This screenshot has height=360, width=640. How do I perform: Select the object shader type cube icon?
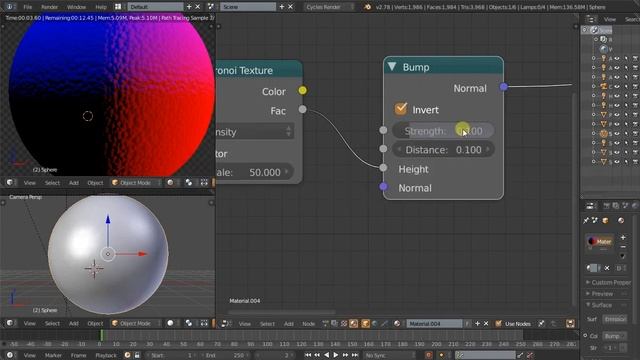(x=365, y=324)
